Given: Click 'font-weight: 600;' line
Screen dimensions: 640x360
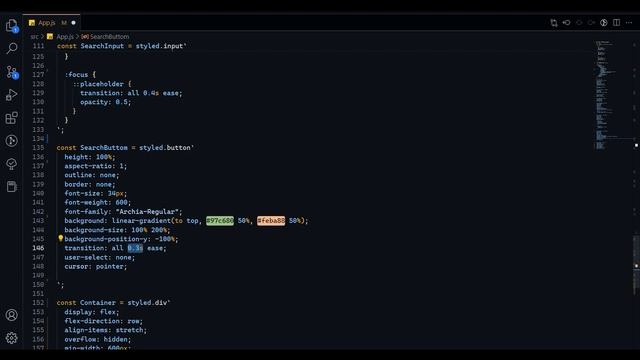Looking at the screenshot, I should pyautogui.click(x=98, y=202).
